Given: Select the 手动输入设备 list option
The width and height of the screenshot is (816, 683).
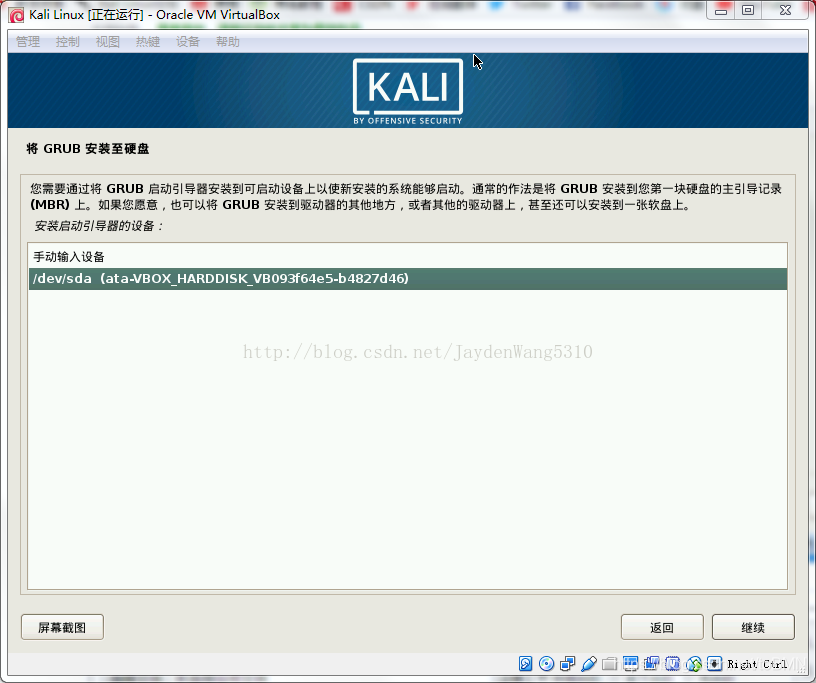Looking at the screenshot, I should (x=407, y=257).
